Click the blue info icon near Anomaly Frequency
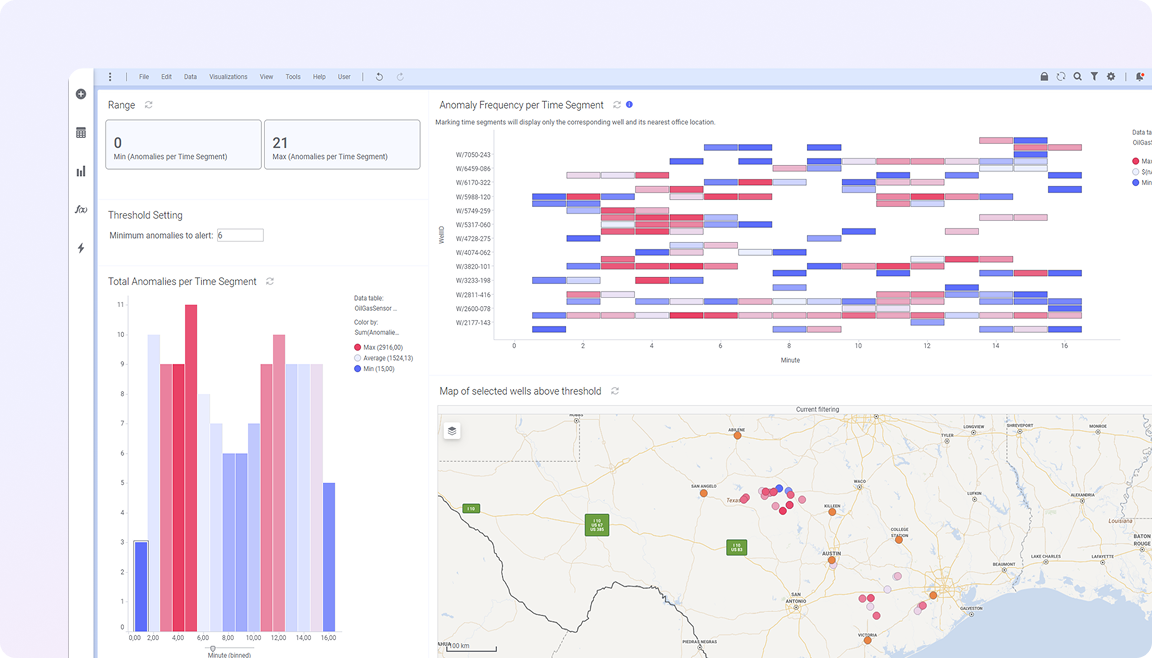This screenshot has width=1152, height=658. coord(629,104)
